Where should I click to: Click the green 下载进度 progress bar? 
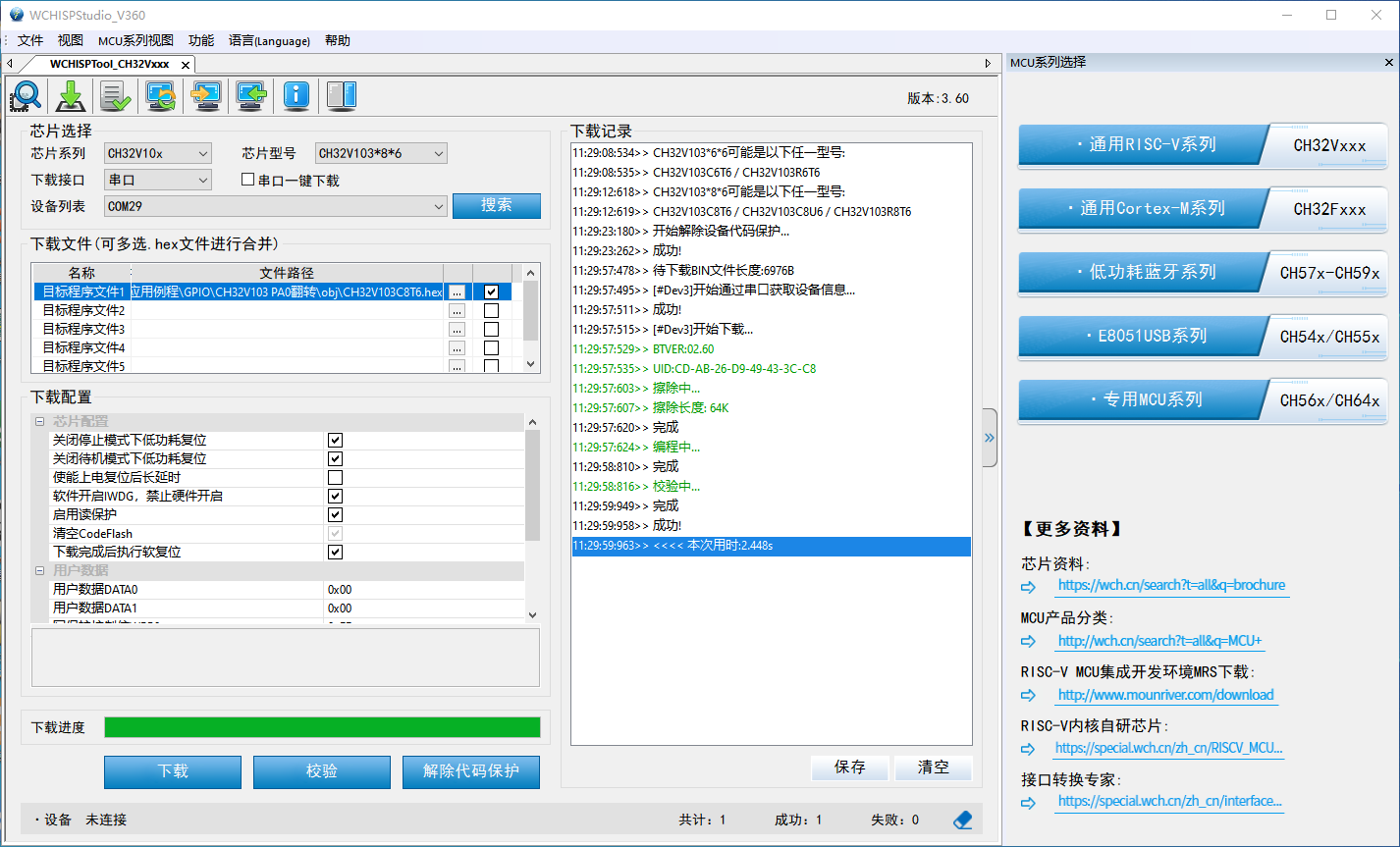point(322,727)
